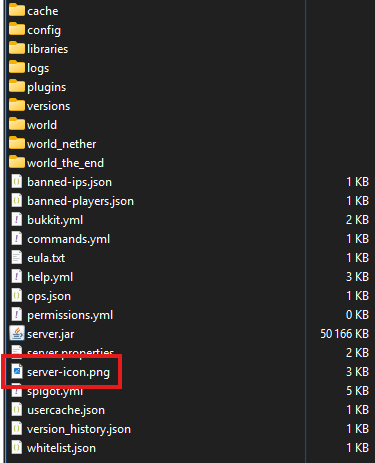The height and width of the screenshot is (463, 375).
Task: Select the 'plugins' folder name
Action: 47,87
